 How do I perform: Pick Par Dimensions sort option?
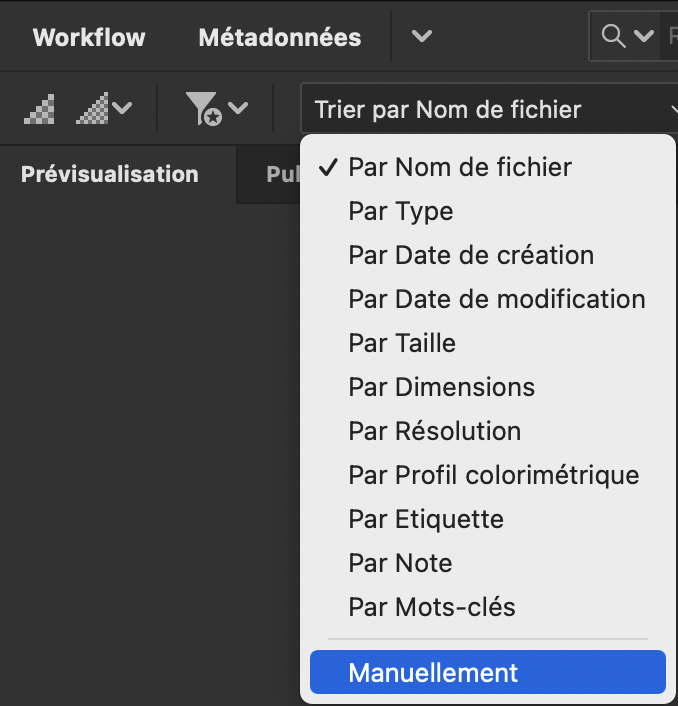[442, 387]
